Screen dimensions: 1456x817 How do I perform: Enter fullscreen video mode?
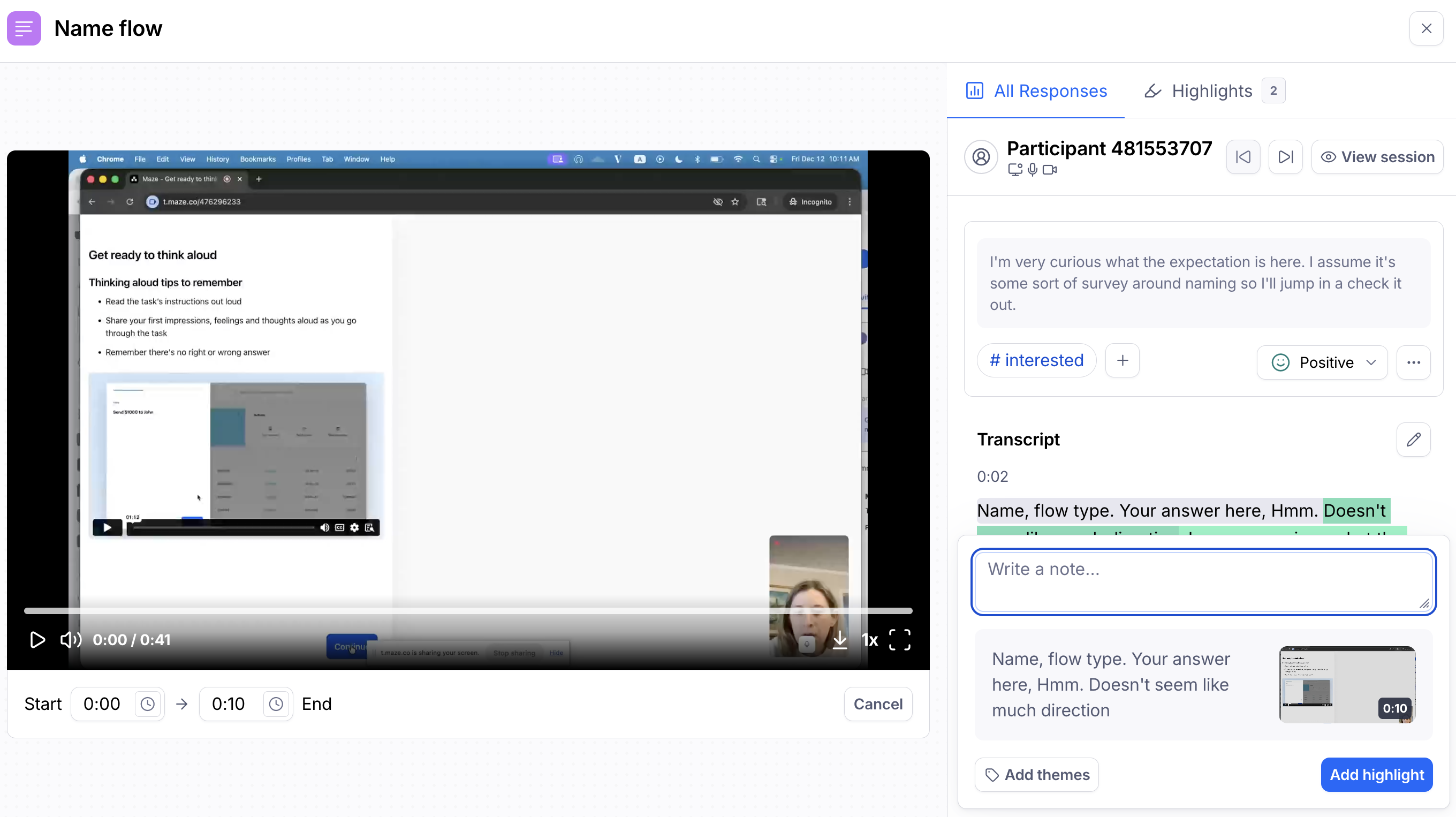(899, 639)
